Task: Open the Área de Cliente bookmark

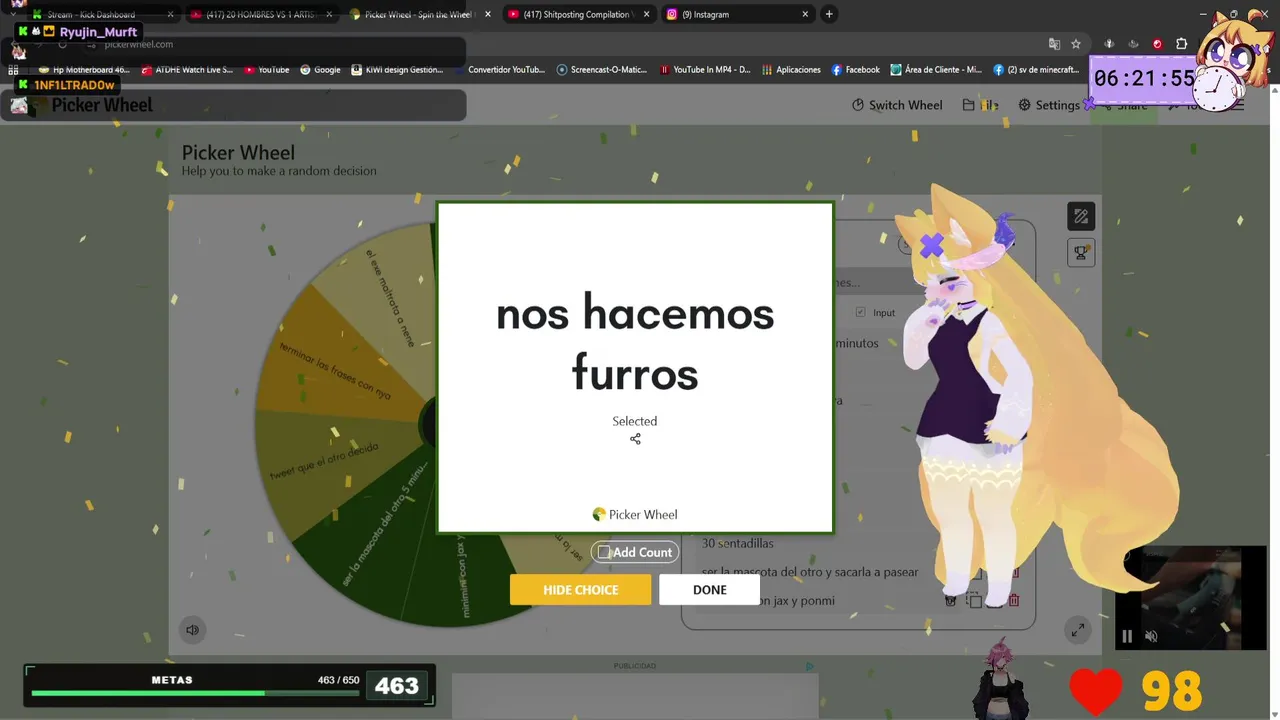Action: (x=936, y=70)
